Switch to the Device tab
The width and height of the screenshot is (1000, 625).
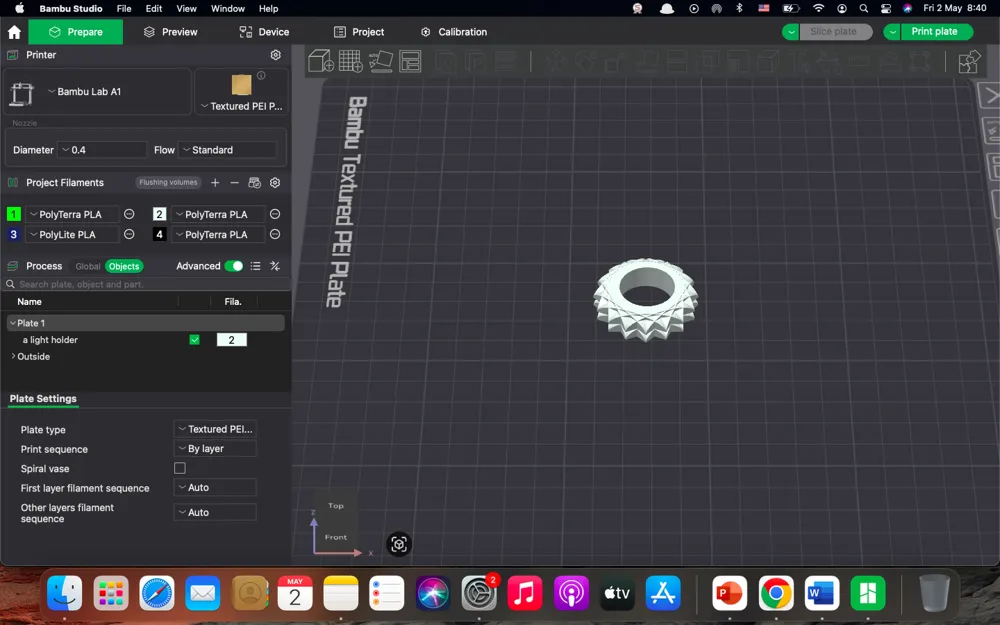coord(263,32)
